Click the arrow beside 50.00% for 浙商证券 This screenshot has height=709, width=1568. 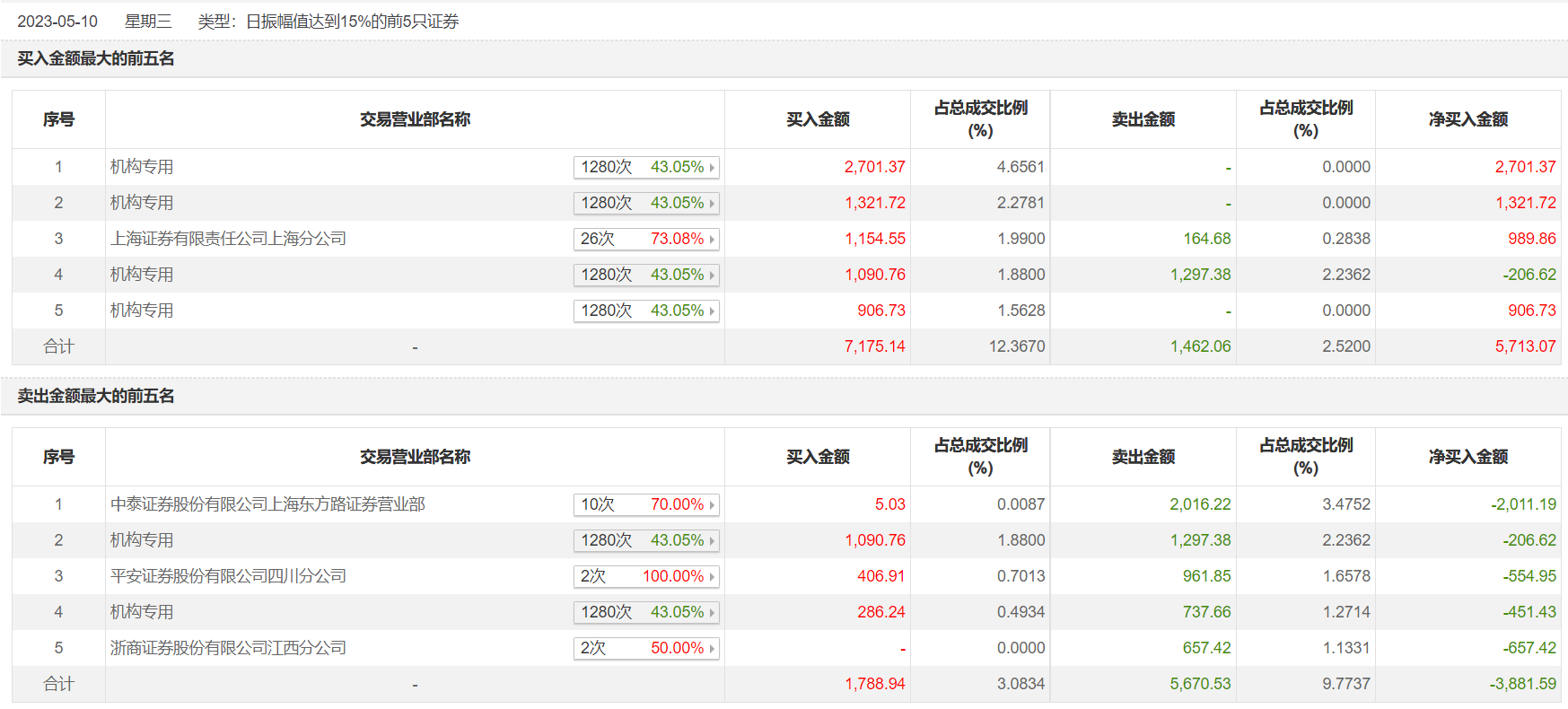click(712, 649)
